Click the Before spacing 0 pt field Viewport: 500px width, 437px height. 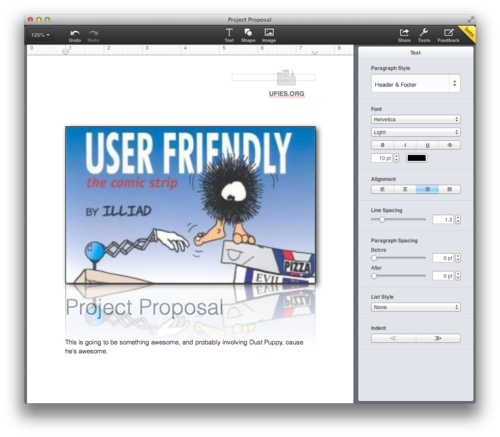443,258
